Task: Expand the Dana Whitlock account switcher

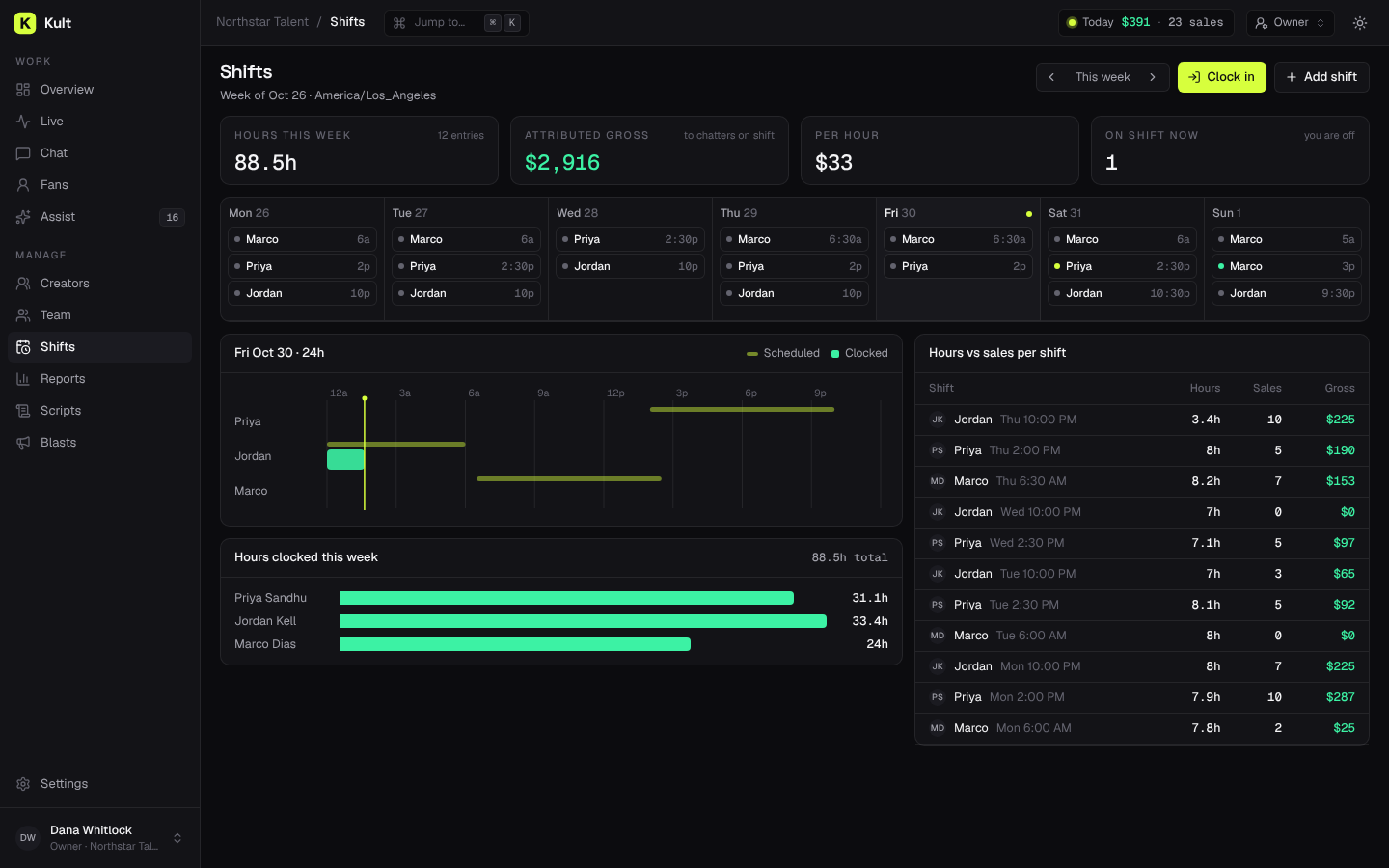Action: [100, 838]
